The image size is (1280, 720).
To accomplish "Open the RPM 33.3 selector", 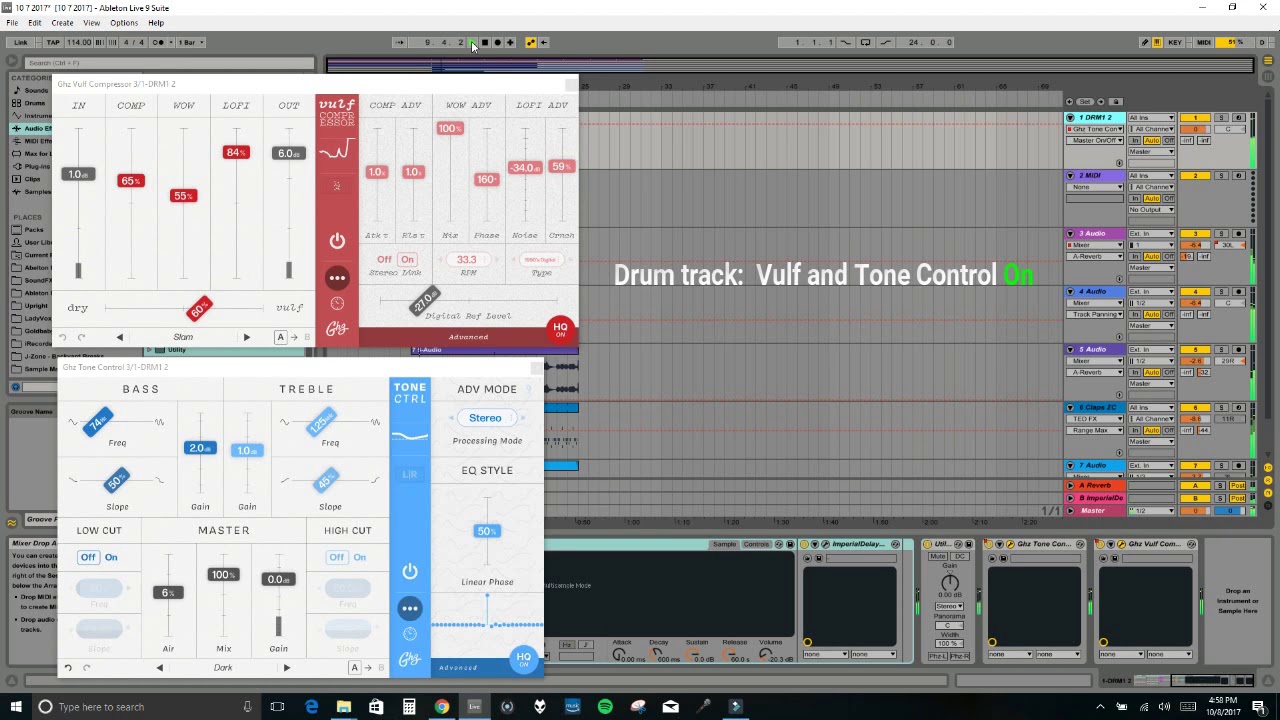I will [467, 259].
